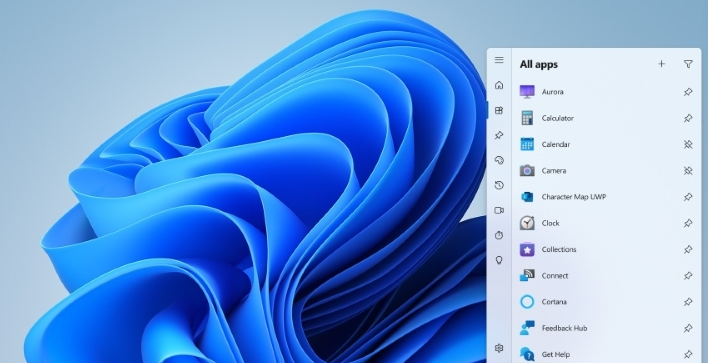Select the 'Feedback Hub' name text
Image resolution: width=709 pixels, height=363 pixels.
click(564, 328)
